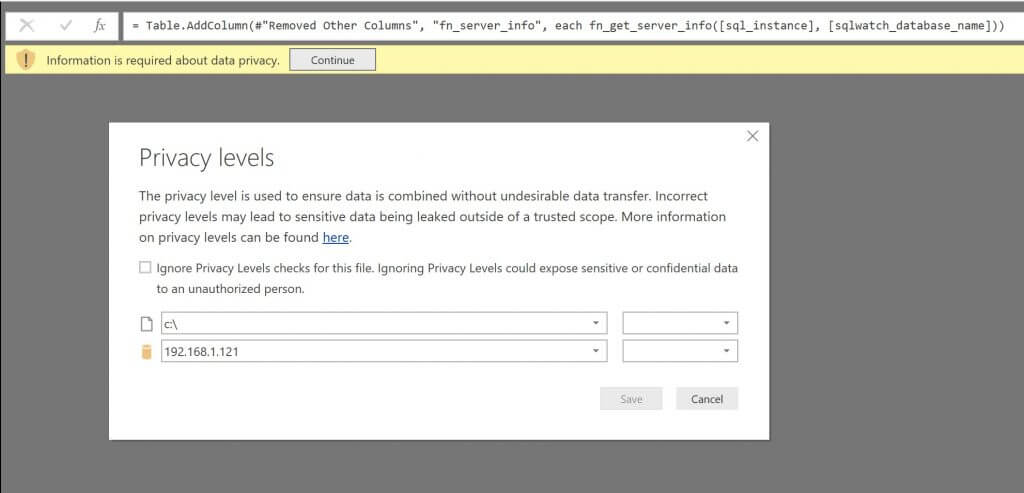The height and width of the screenshot is (493, 1024).
Task: Click the grayed-out Save button
Action: (x=631, y=399)
